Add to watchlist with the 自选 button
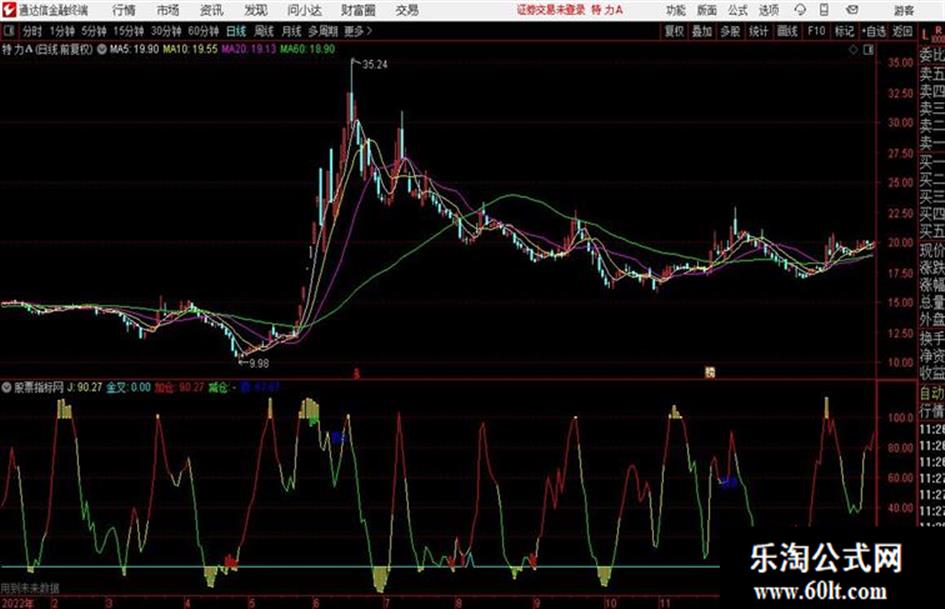 pyautogui.click(x=874, y=31)
